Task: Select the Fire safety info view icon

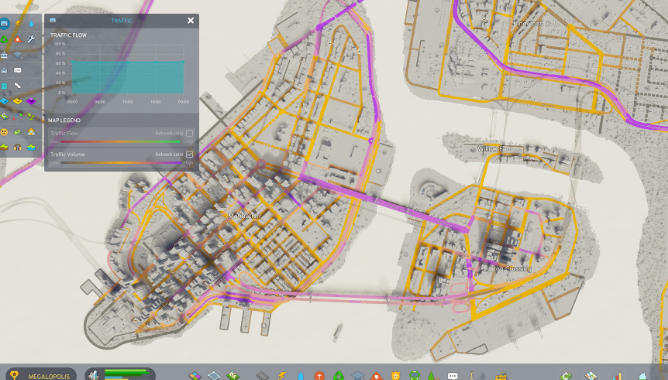Action: pos(17,40)
